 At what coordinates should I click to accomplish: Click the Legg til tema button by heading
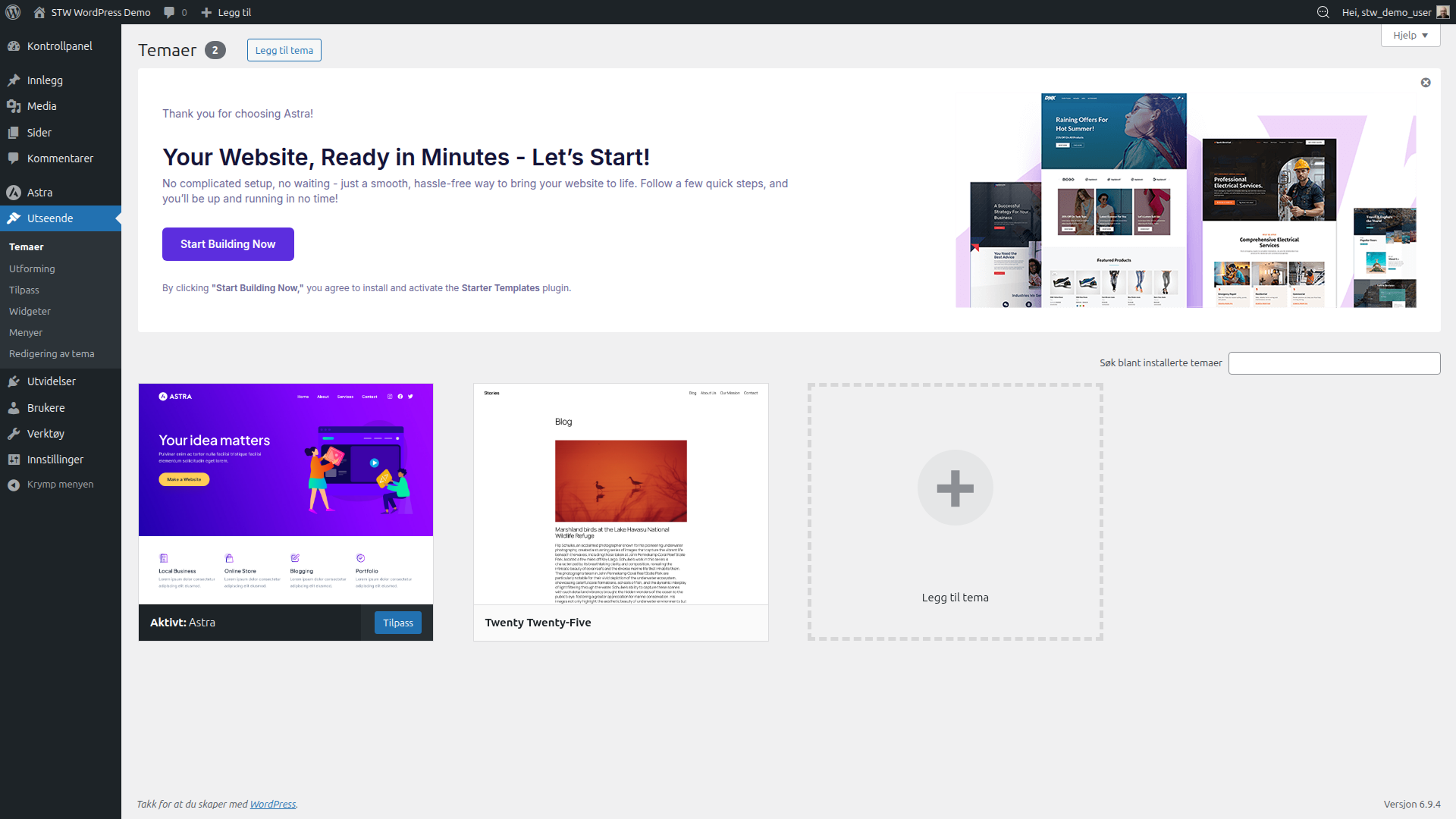284,50
